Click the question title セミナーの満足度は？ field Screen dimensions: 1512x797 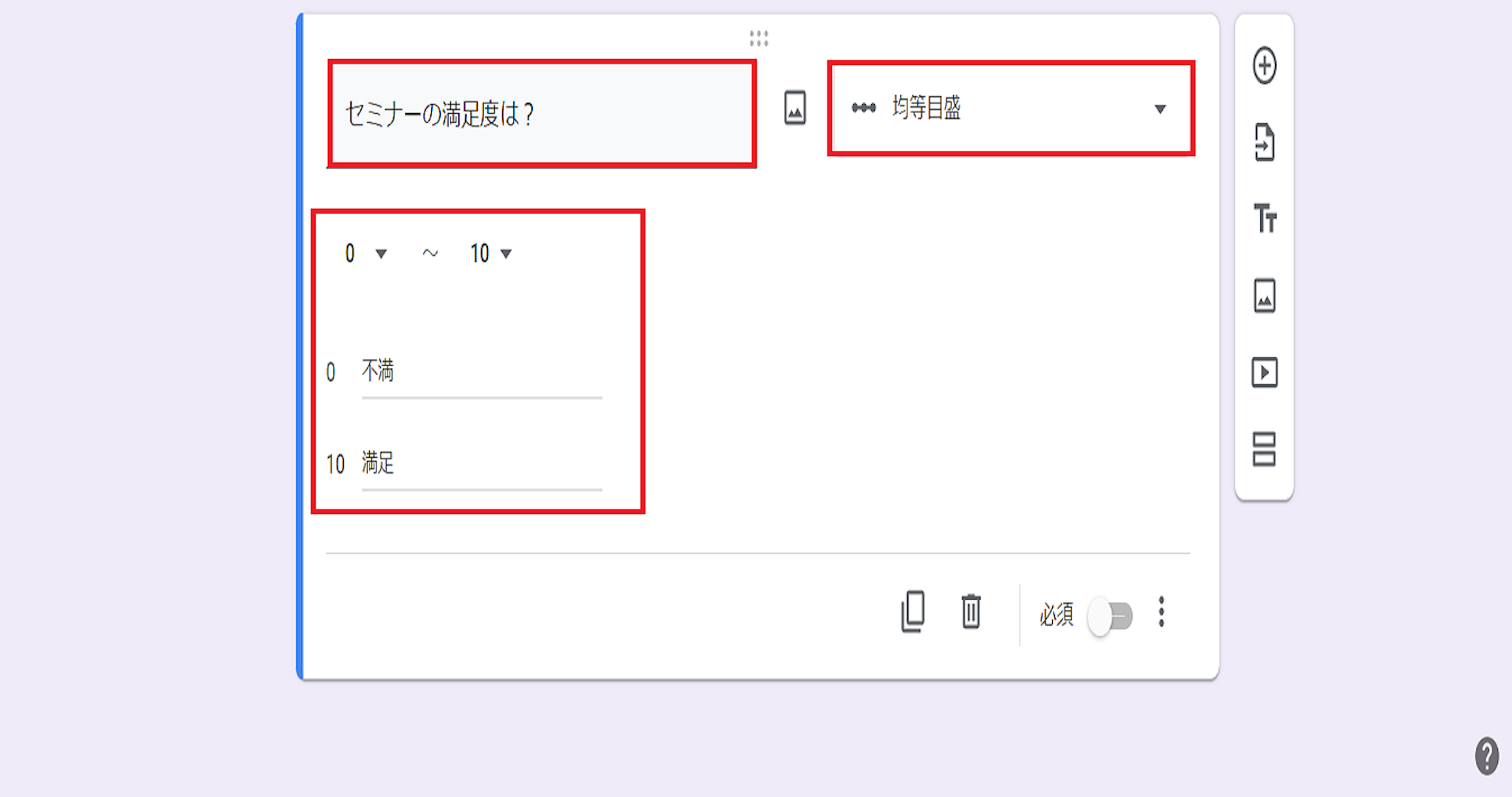tap(542, 114)
